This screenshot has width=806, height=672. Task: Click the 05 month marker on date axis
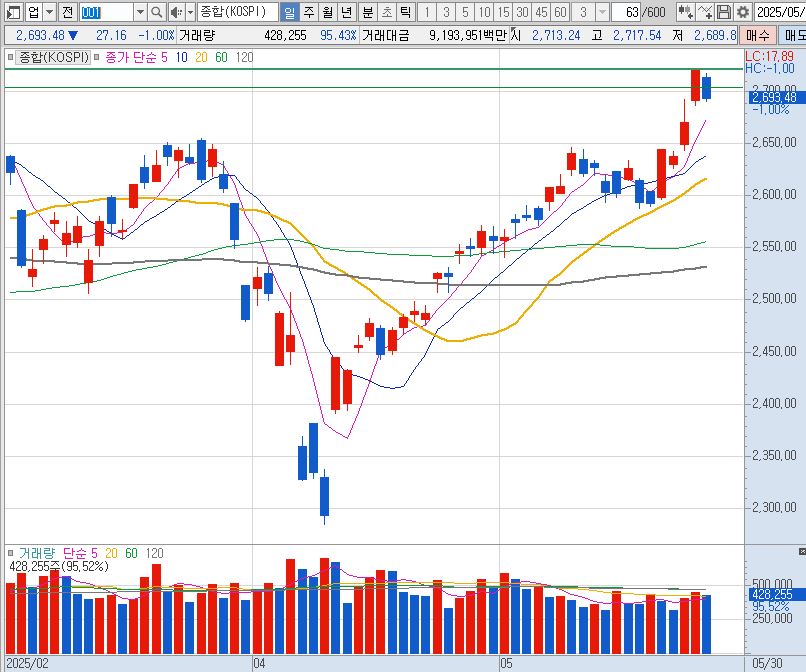tap(506, 663)
